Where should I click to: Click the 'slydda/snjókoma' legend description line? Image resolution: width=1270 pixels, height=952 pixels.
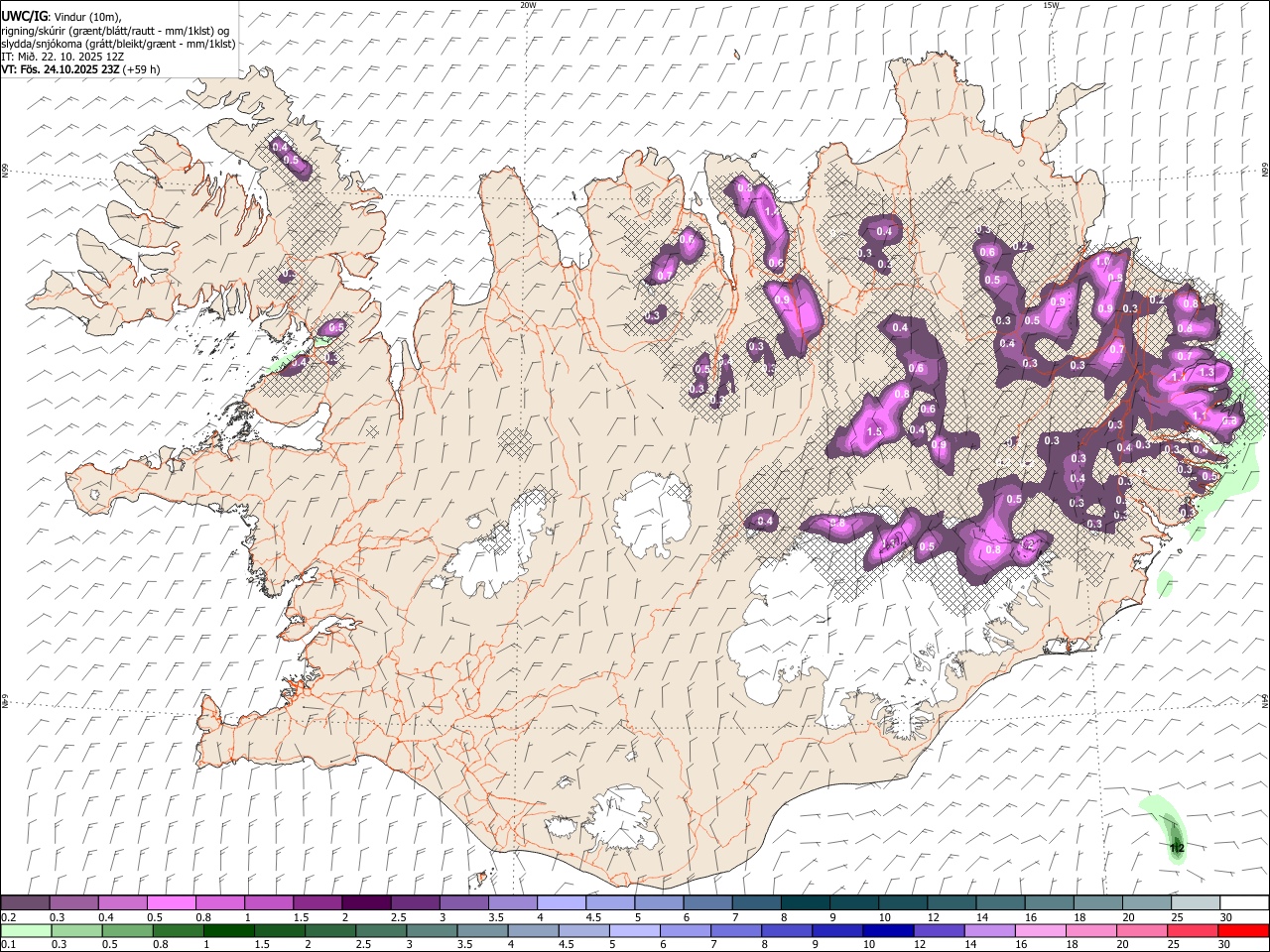point(118,44)
